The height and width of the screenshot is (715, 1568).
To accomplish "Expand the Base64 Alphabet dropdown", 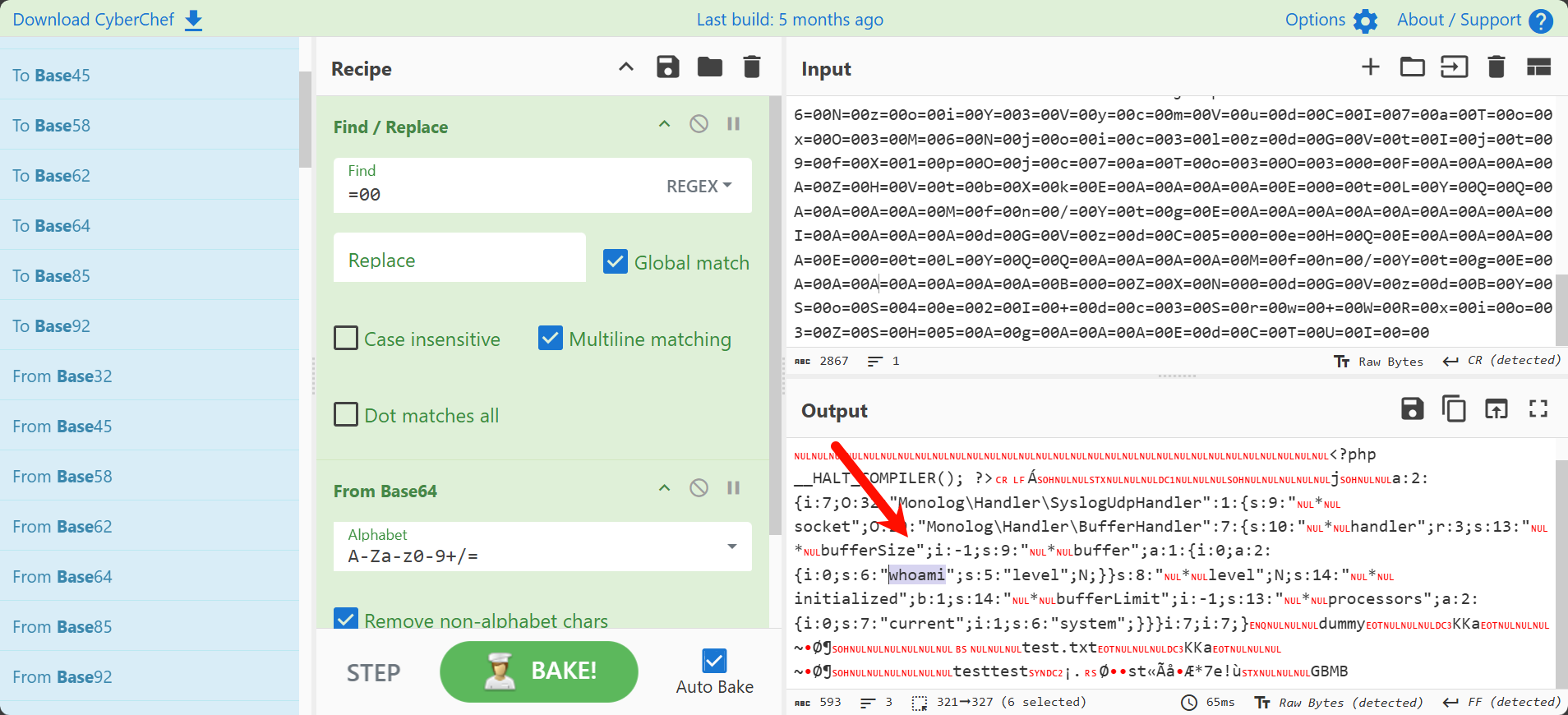I will pos(731,547).
